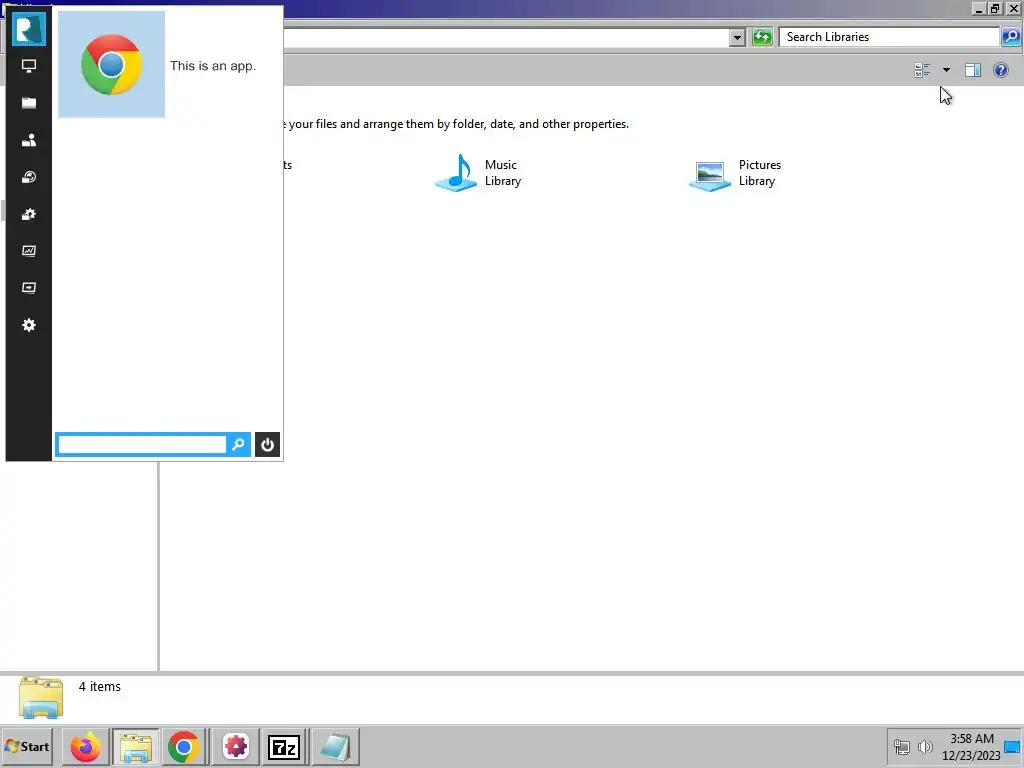Screen dimensions: 1024x768
Task: Click the folder with globe icon in sidebar
Action: [29, 177]
